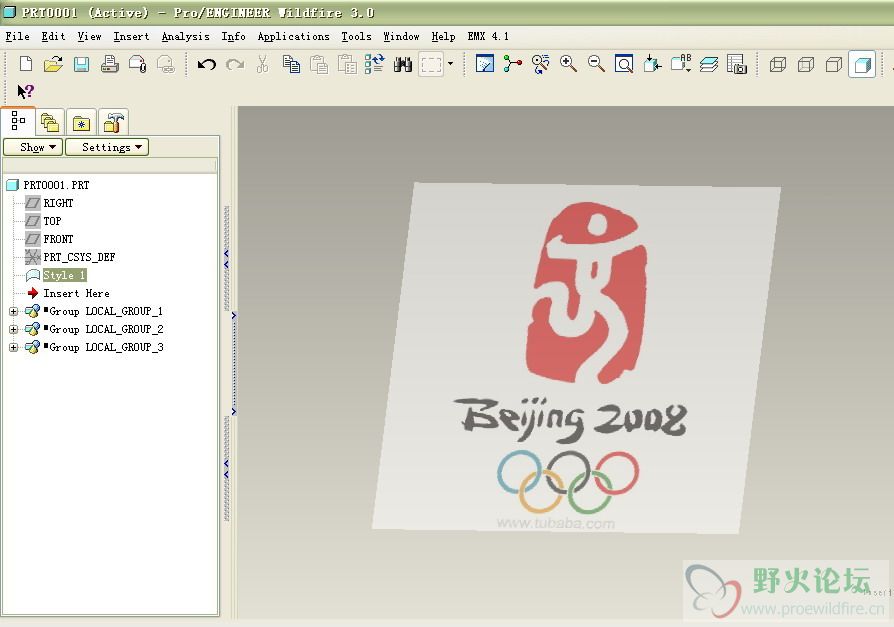
Task: Open the Info menu
Action: click(234, 36)
